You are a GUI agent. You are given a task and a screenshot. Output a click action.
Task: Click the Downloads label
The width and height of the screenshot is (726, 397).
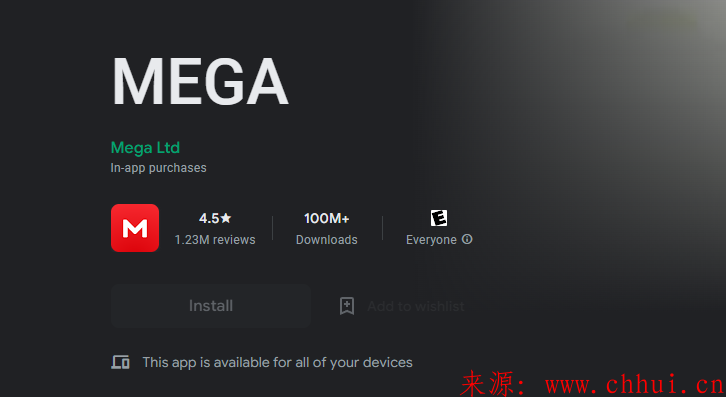(326, 240)
